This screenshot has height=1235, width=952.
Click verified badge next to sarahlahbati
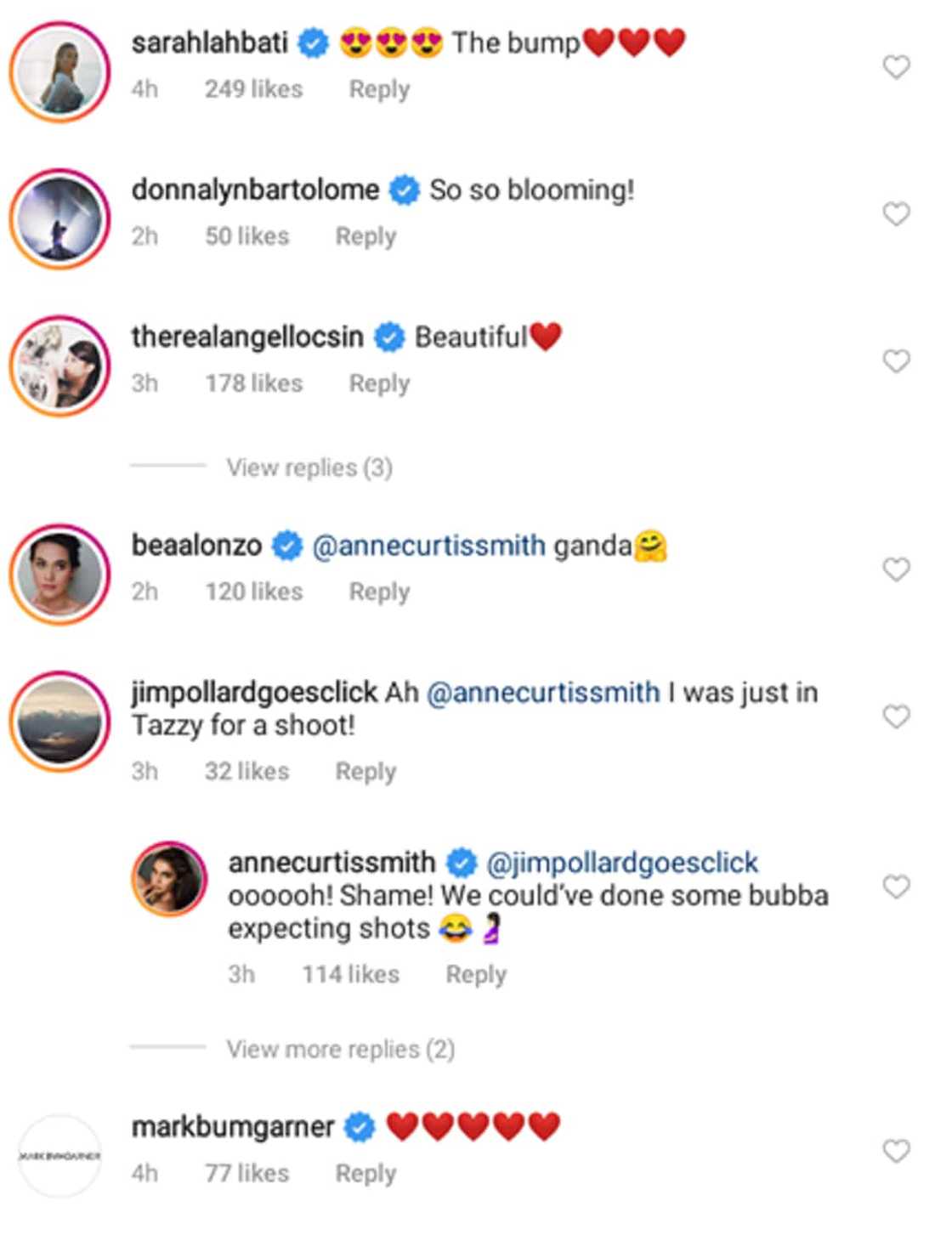coord(314,41)
